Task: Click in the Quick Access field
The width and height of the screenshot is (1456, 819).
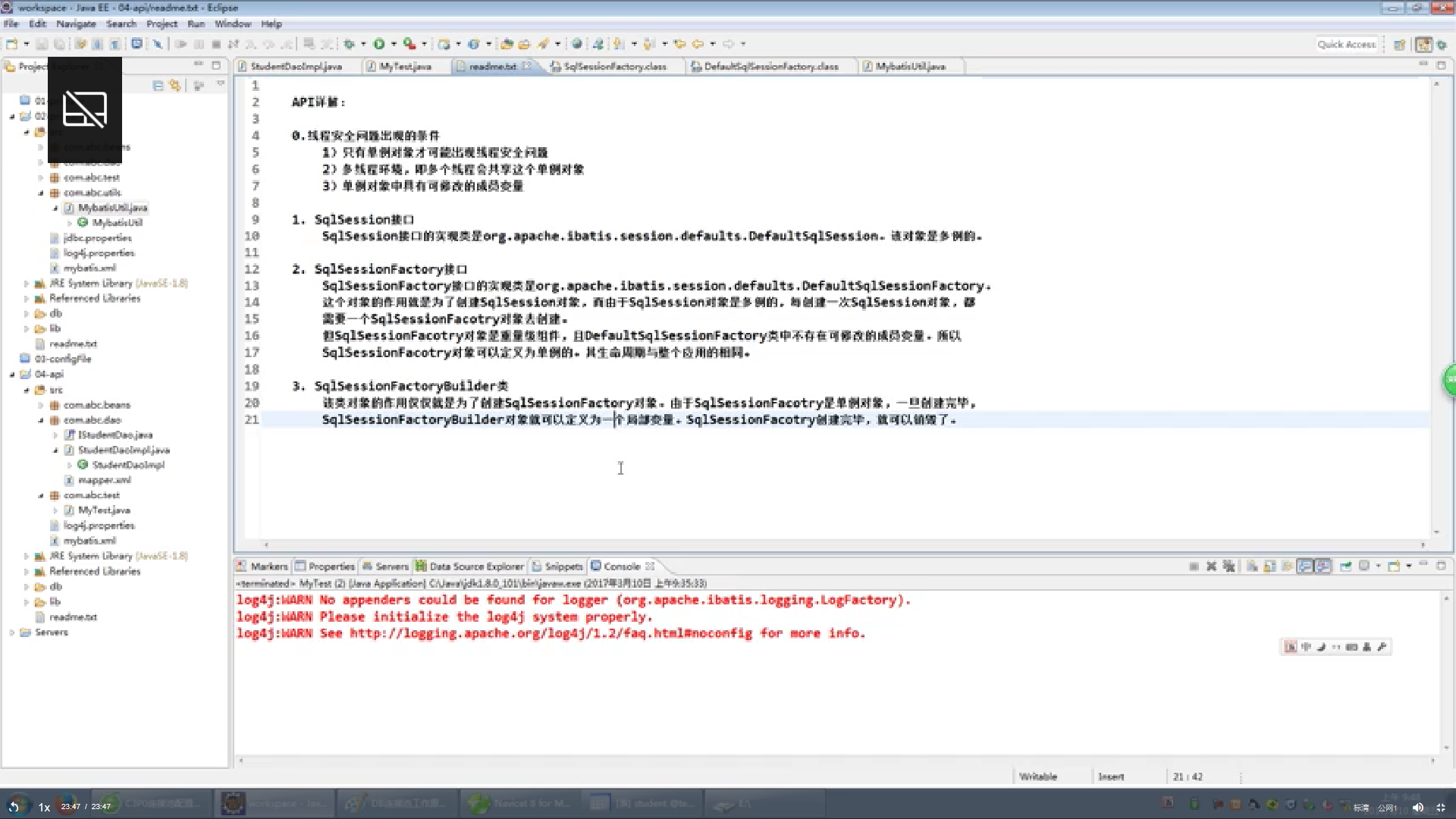Action: click(1346, 45)
